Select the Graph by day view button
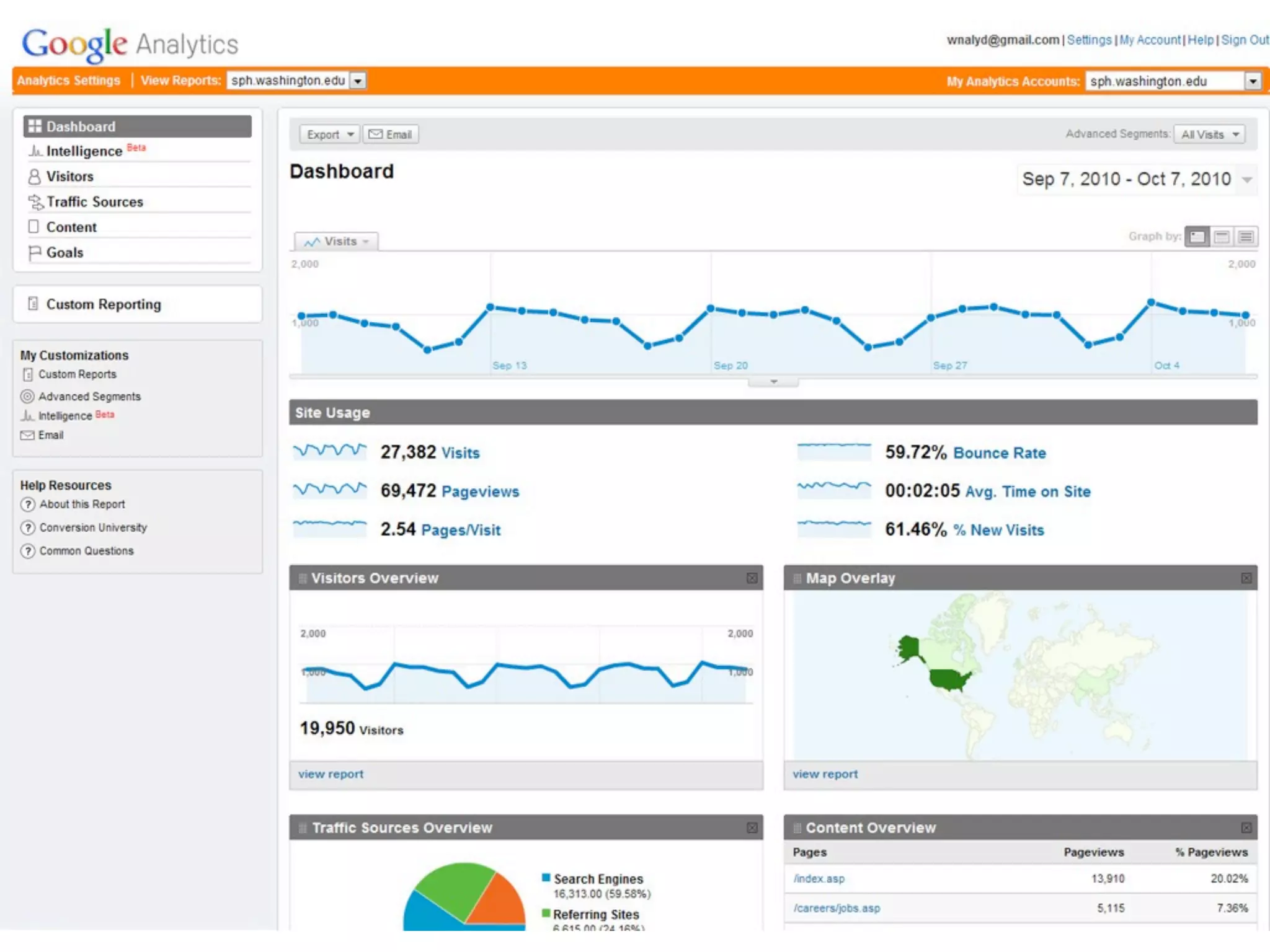This screenshot has width=1270, height=952. tap(1197, 237)
